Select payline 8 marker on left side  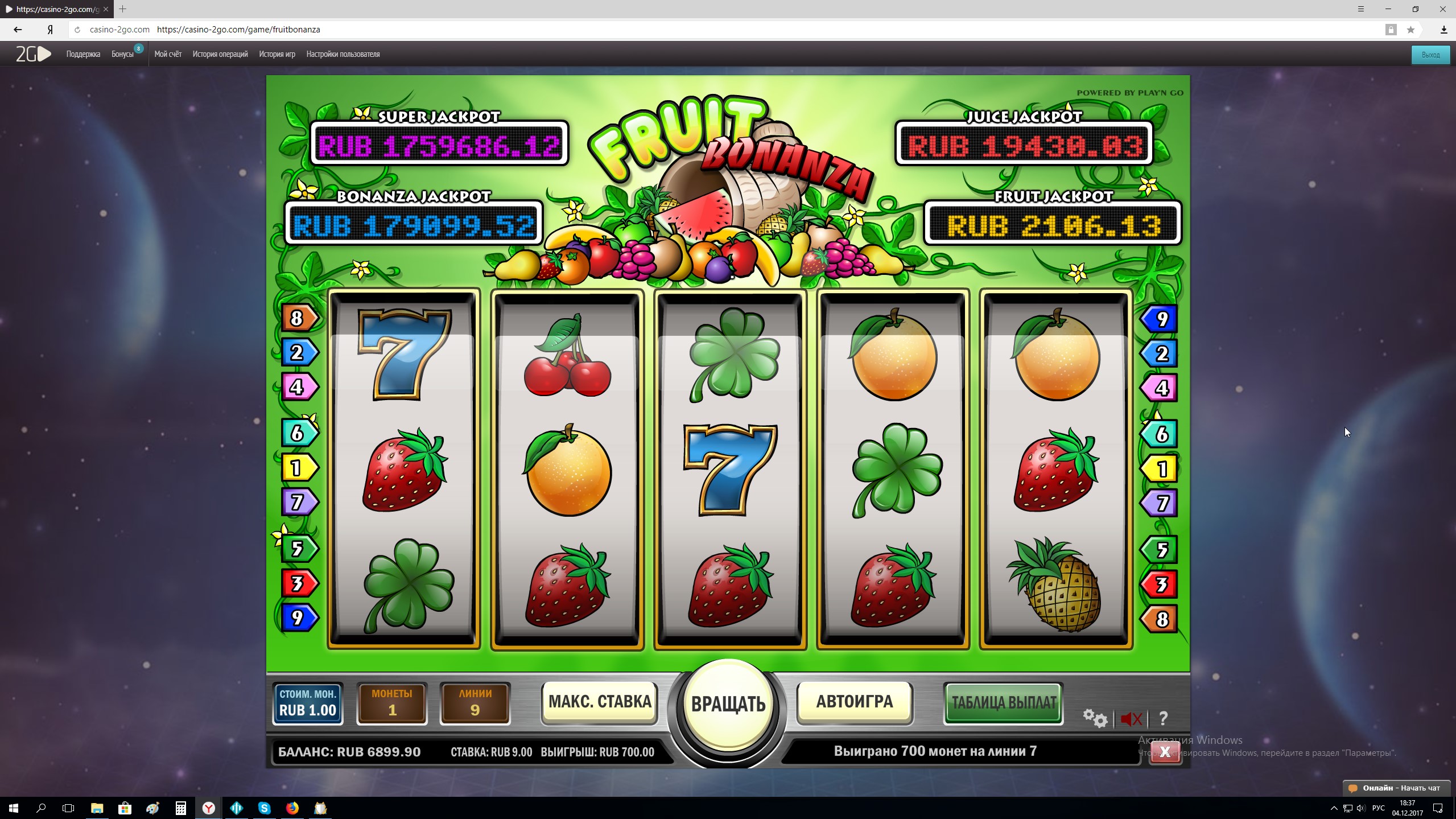click(299, 318)
